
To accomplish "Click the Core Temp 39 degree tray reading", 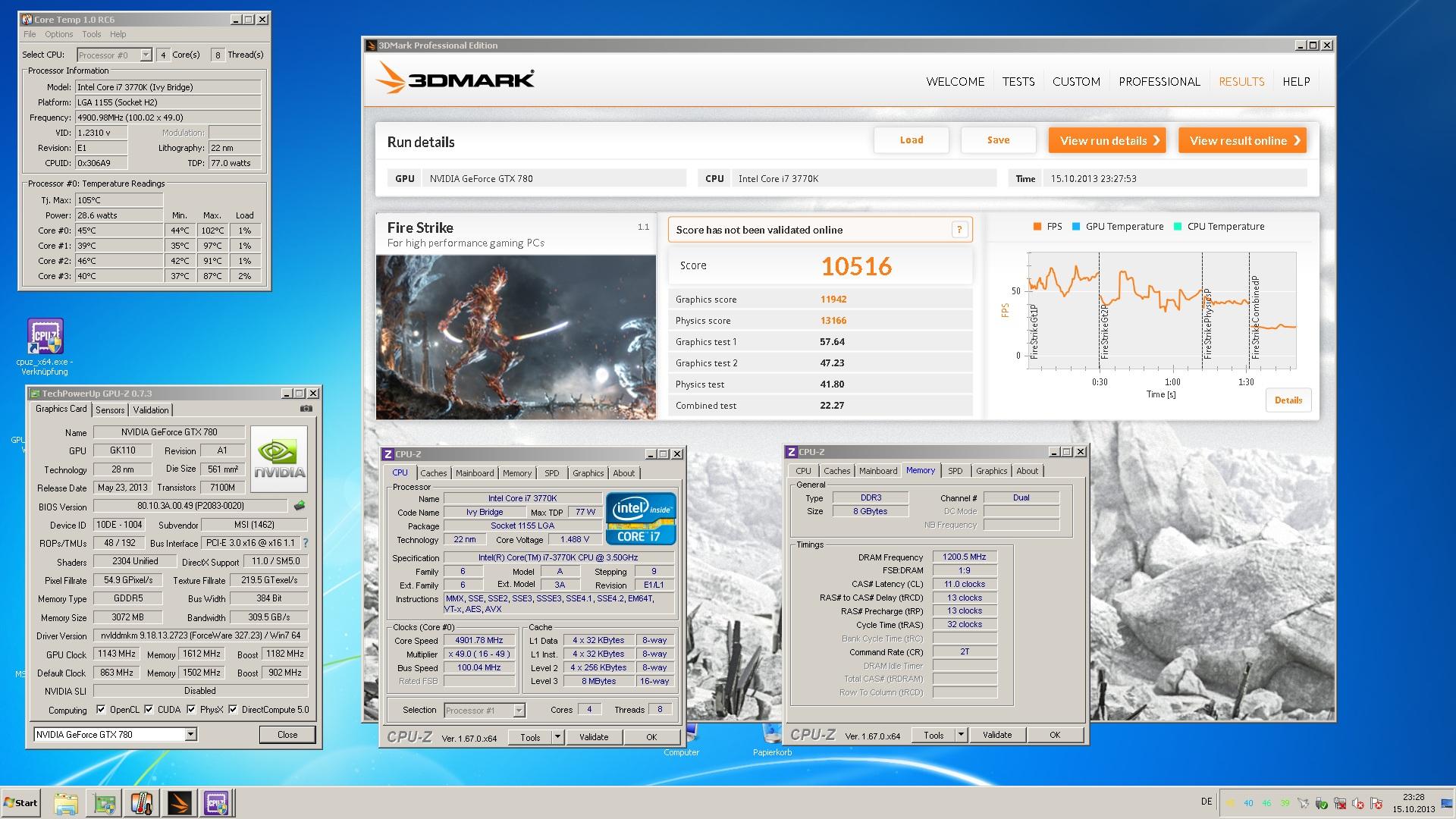I will pyautogui.click(x=1285, y=803).
